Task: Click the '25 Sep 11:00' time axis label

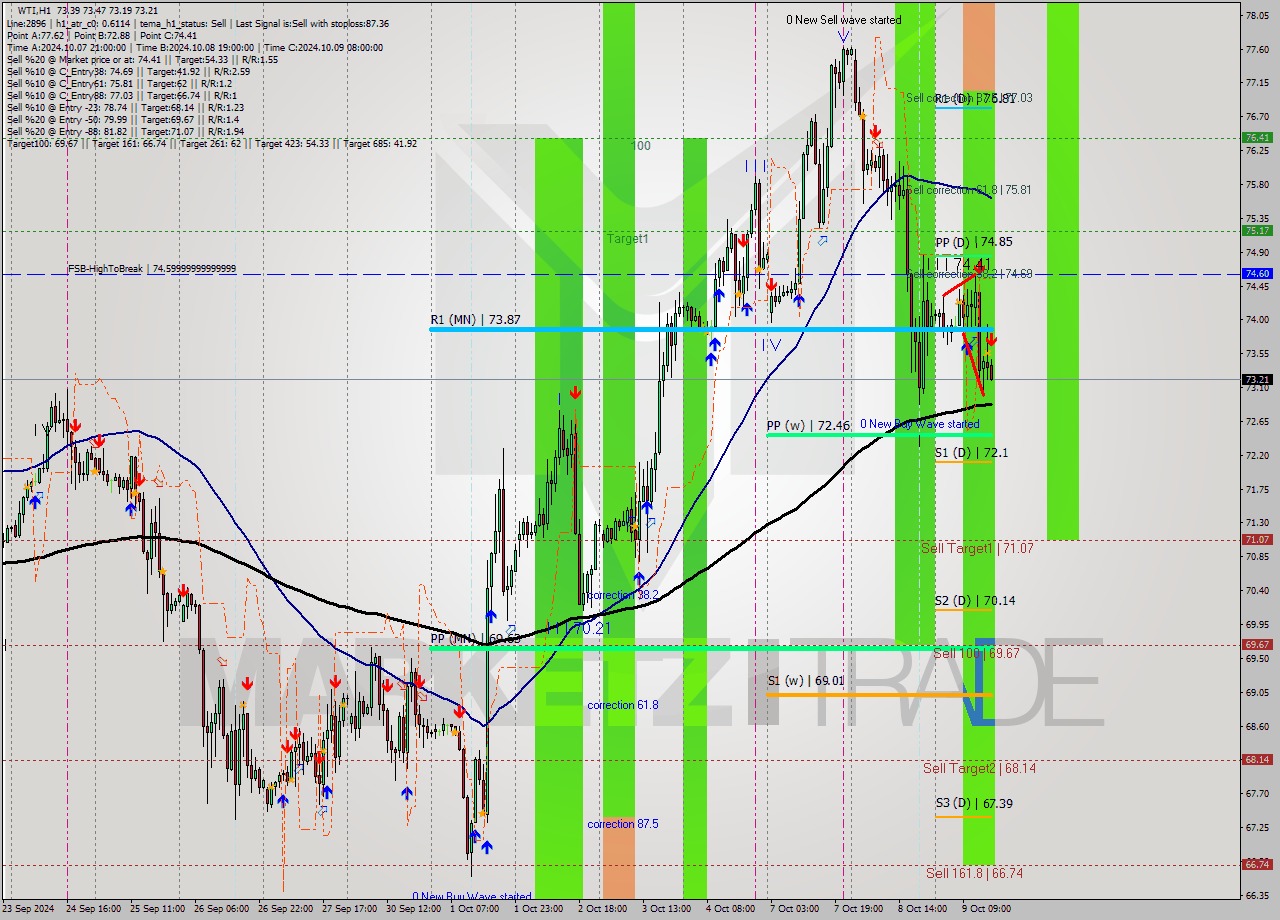Action: (158, 909)
